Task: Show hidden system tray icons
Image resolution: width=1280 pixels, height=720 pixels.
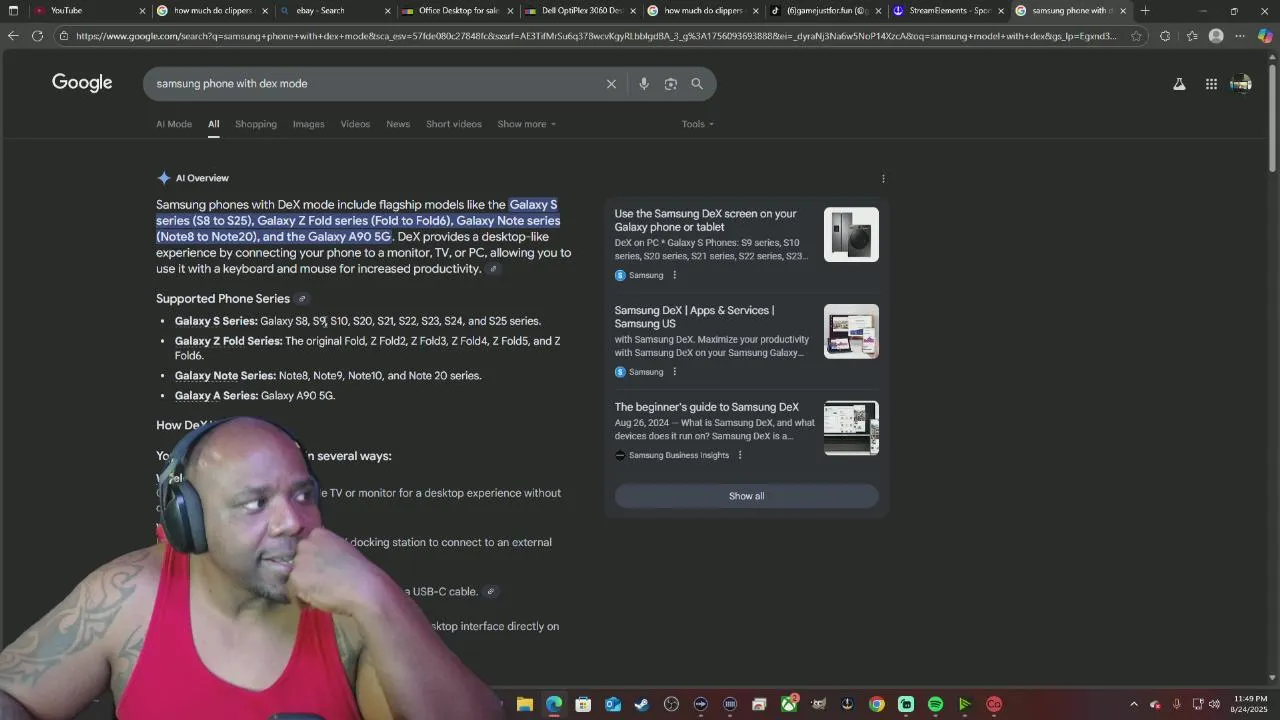Action: pos(1134,704)
